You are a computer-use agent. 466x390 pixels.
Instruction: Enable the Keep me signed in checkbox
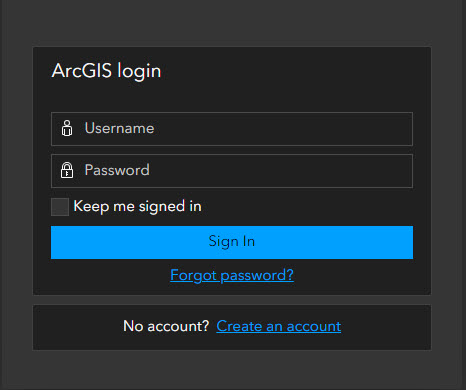click(60, 207)
